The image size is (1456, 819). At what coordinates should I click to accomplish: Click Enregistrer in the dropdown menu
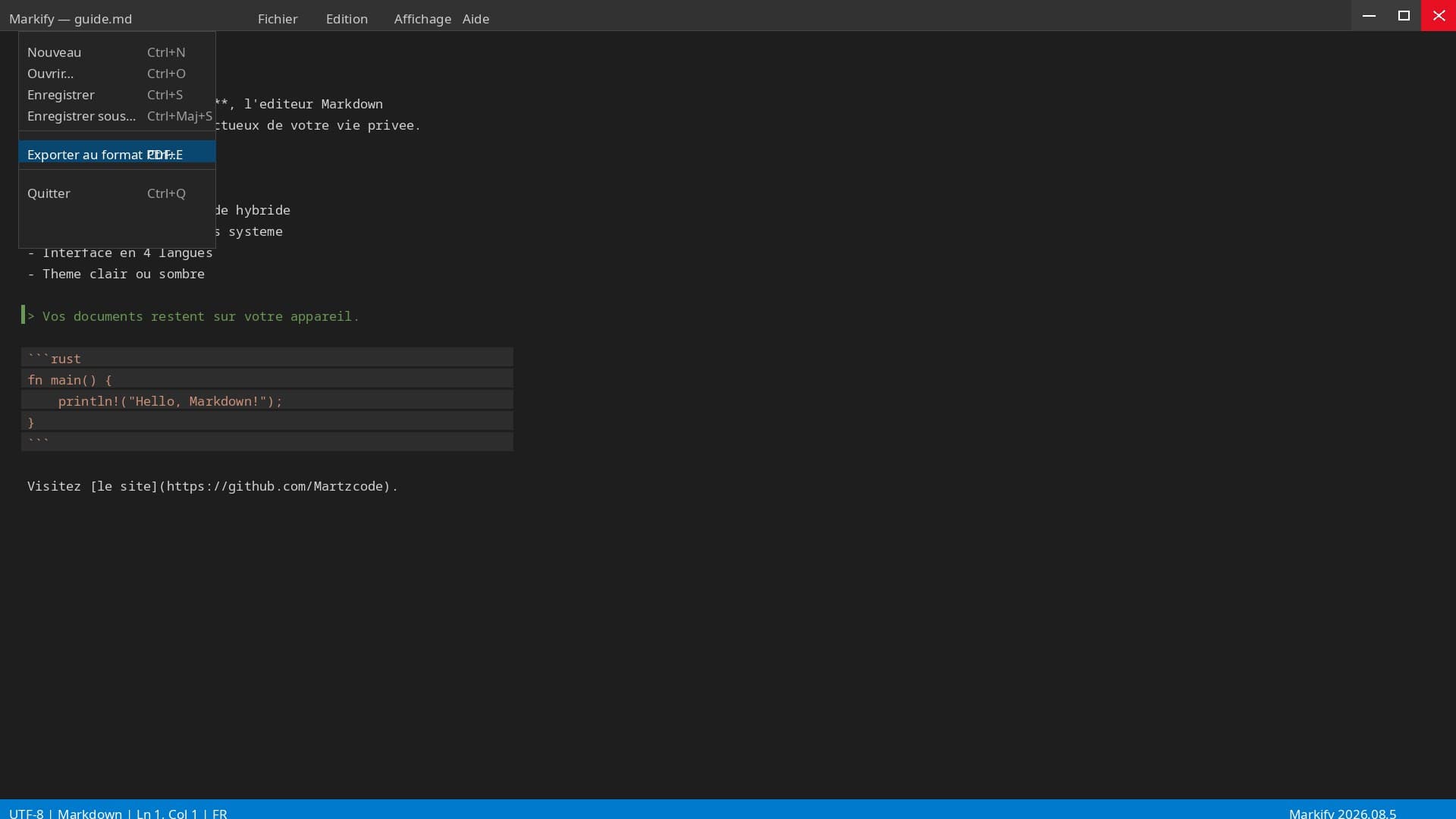point(117,95)
